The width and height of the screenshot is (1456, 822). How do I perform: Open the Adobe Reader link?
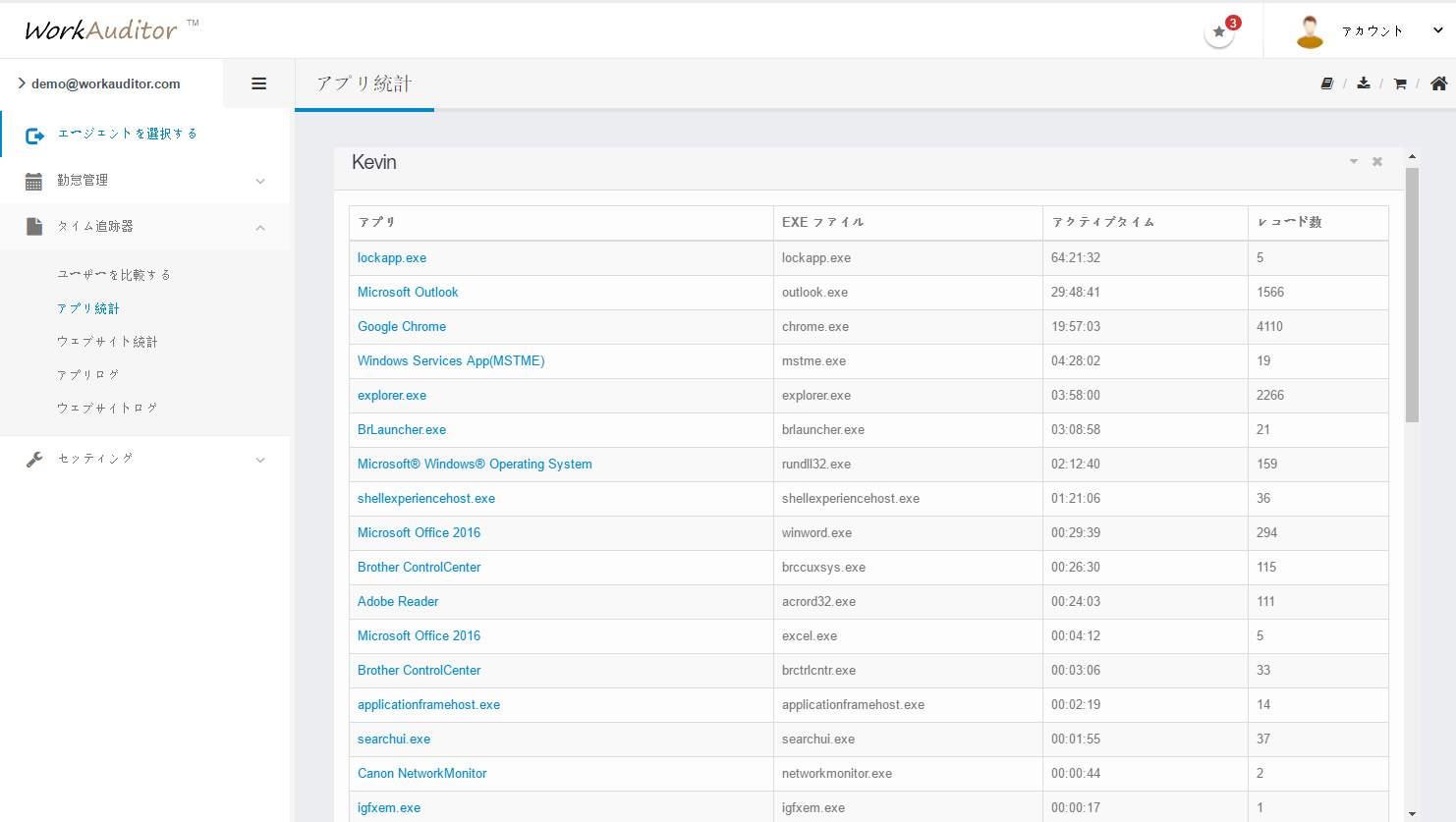(x=398, y=602)
